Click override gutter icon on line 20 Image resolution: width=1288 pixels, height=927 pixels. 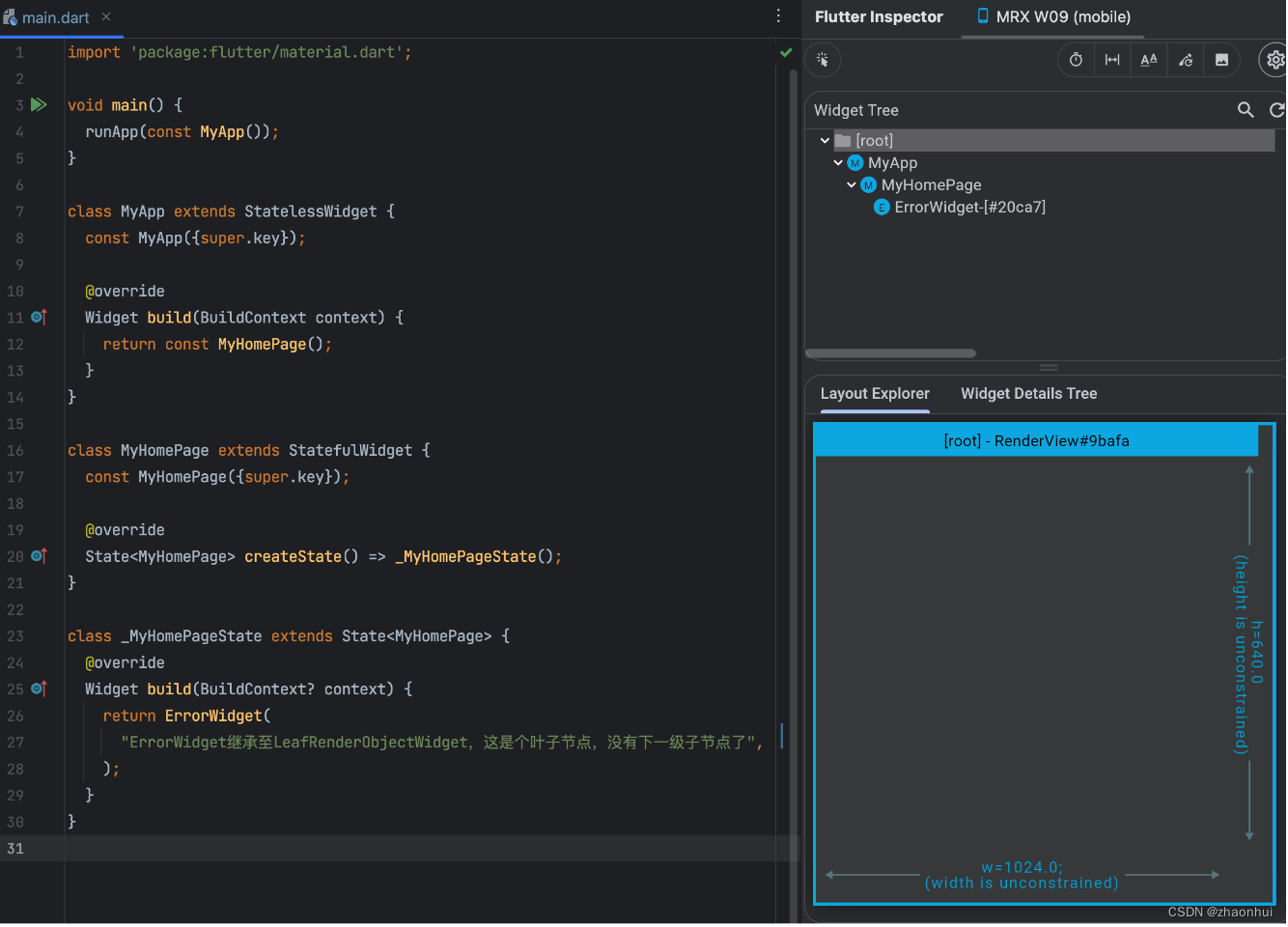coord(39,556)
